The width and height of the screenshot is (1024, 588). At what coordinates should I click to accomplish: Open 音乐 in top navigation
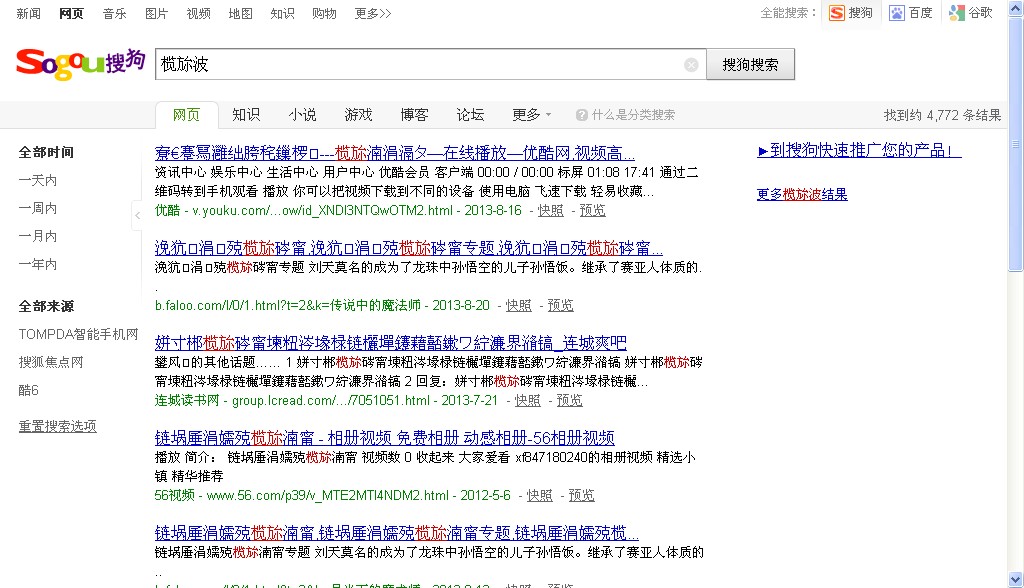coord(114,13)
